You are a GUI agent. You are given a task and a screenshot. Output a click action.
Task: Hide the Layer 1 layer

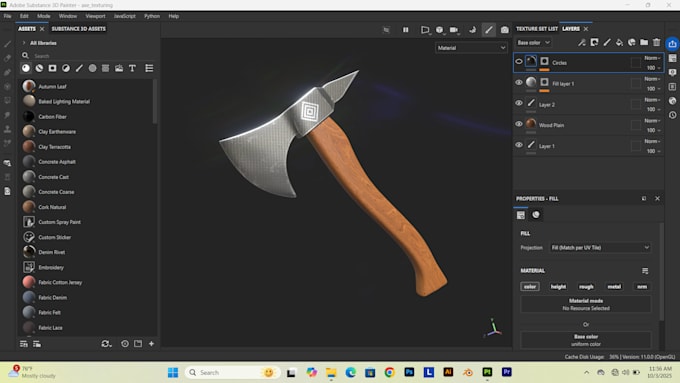tap(519, 145)
